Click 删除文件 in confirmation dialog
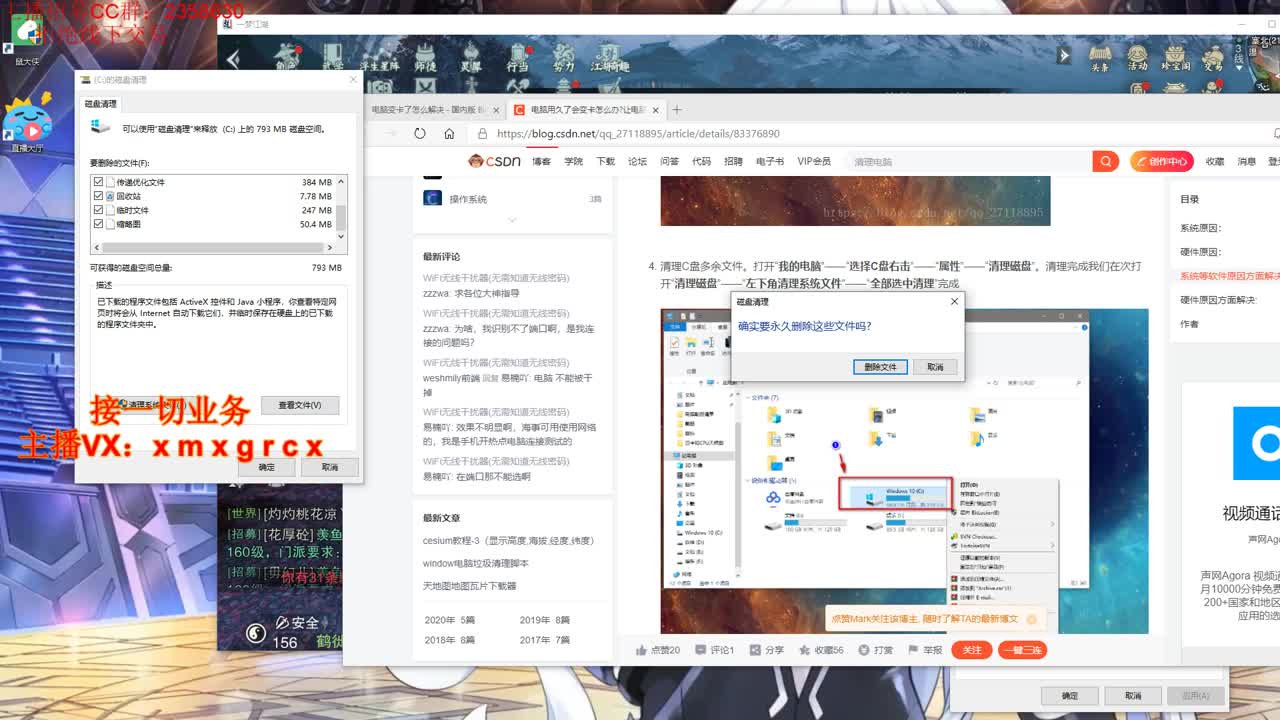Viewport: 1280px width, 720px height. pos(880,367)
